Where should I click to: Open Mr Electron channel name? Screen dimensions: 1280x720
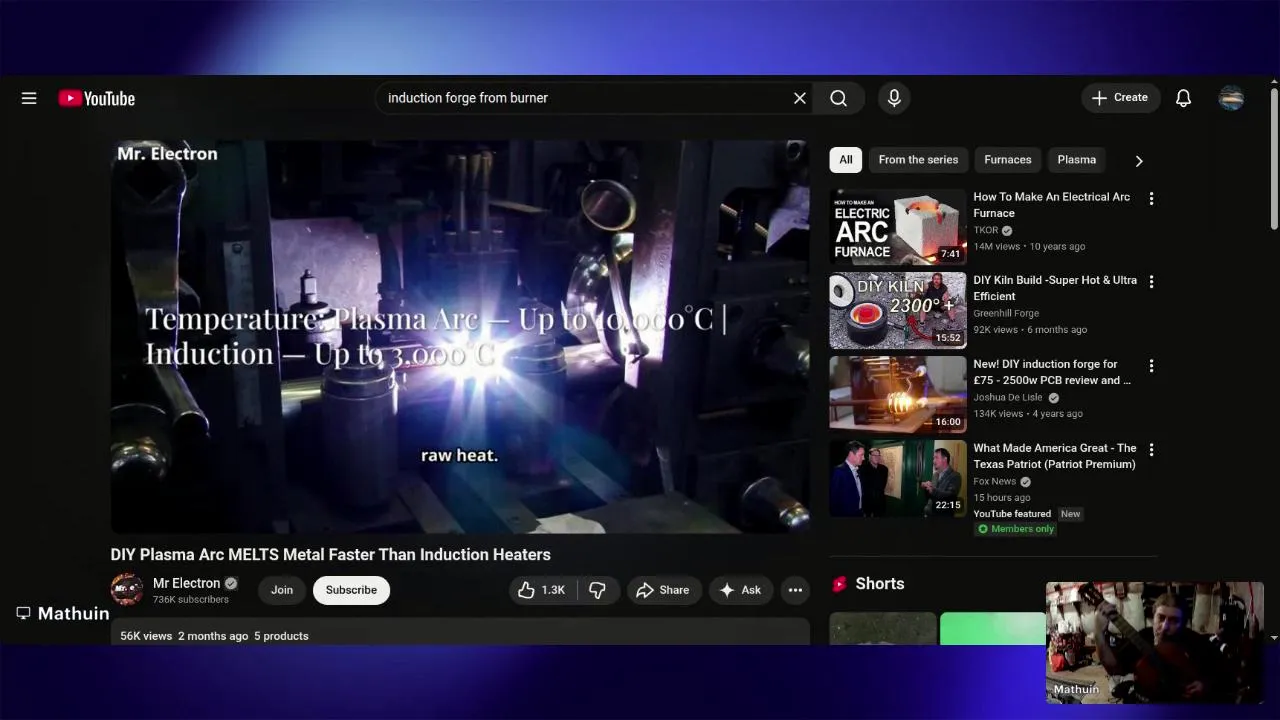pyautogui.click(x=186, y=583)
